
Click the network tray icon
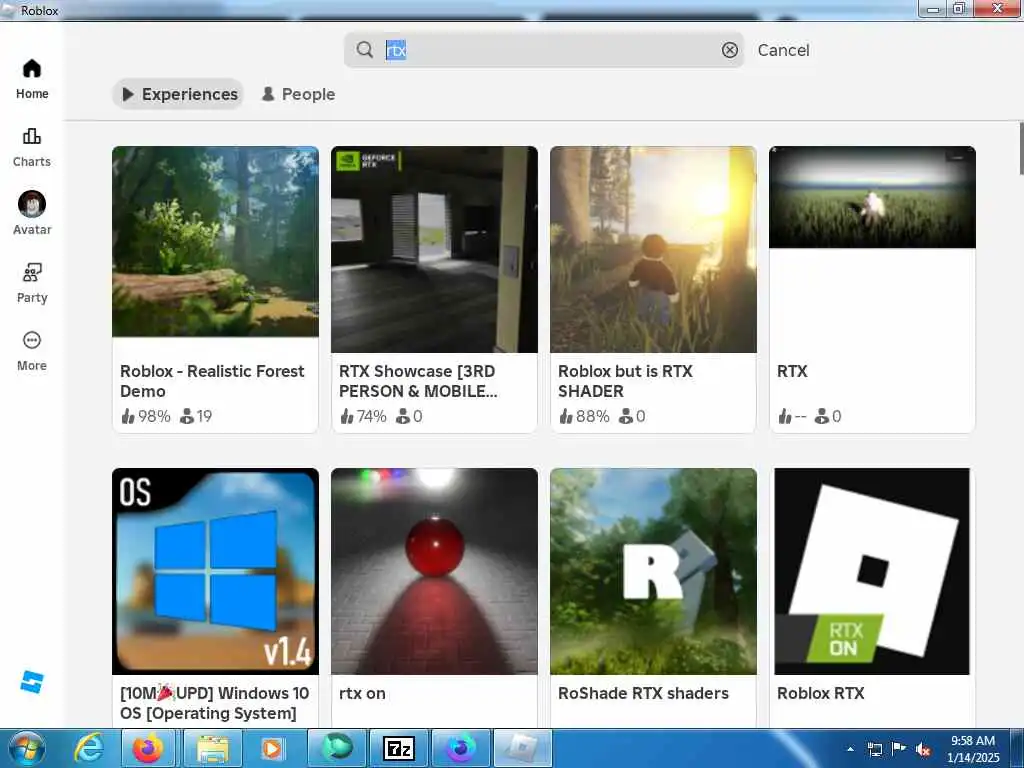pyautogui.click(x=874, y=749)
